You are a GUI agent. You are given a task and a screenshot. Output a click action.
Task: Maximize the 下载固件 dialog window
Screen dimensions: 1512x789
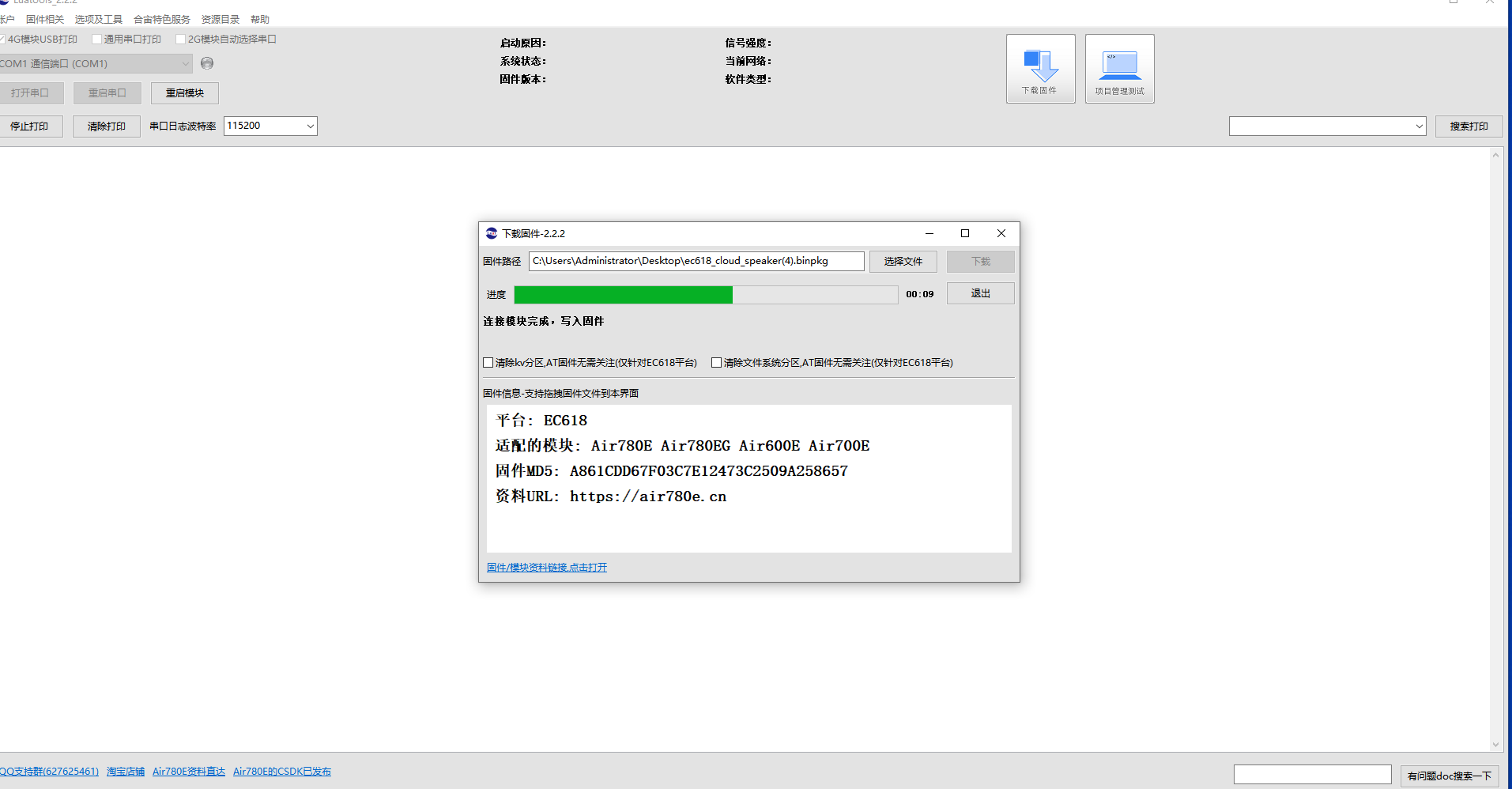pos(965,233)
